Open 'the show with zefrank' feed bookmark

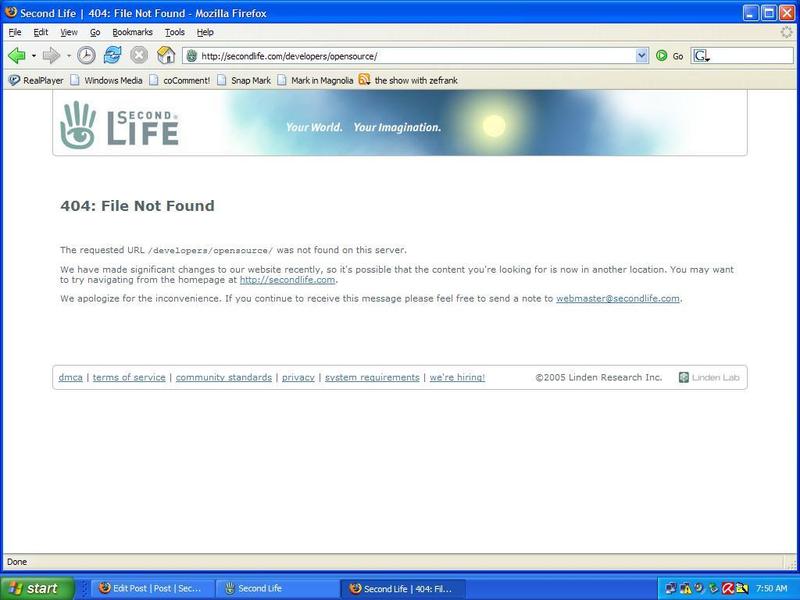tap(408, 80)
